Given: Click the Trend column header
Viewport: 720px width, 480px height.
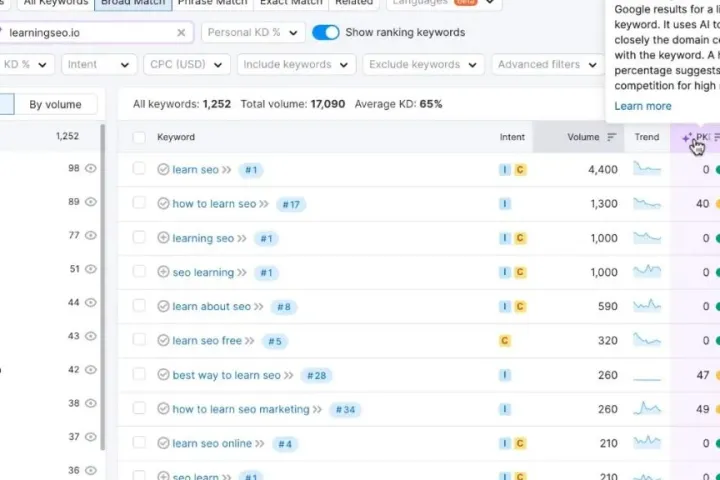Looking at the screenshot, I should (647, 137).
